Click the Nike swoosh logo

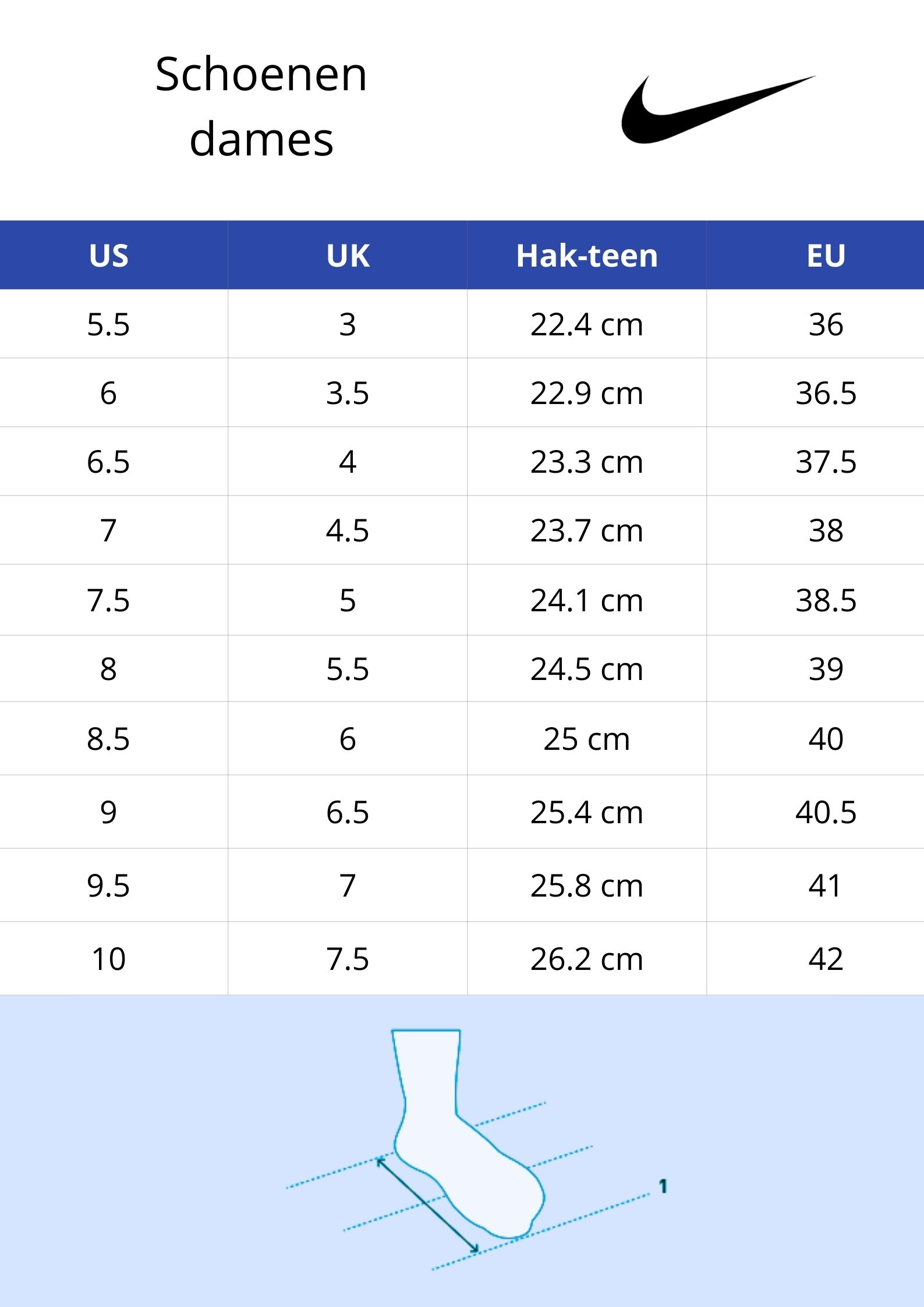point(718,109)
